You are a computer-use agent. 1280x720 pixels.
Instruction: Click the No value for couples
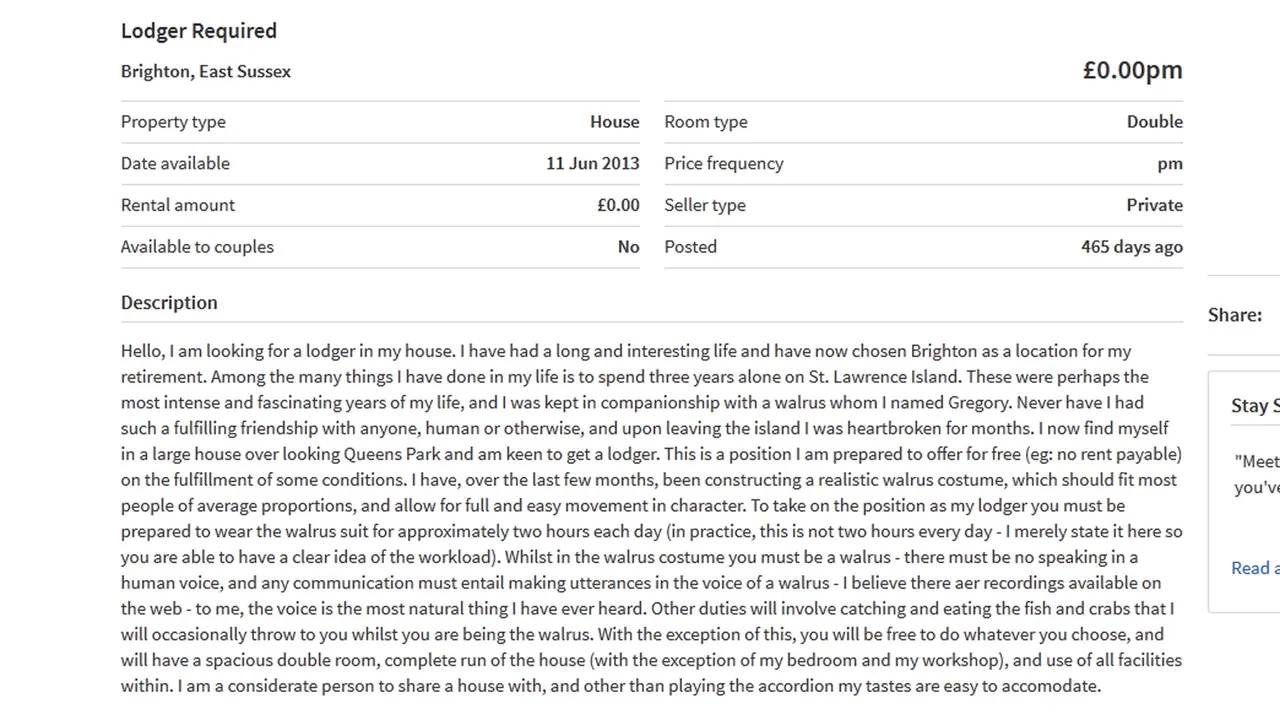click(x=628, y=247)
